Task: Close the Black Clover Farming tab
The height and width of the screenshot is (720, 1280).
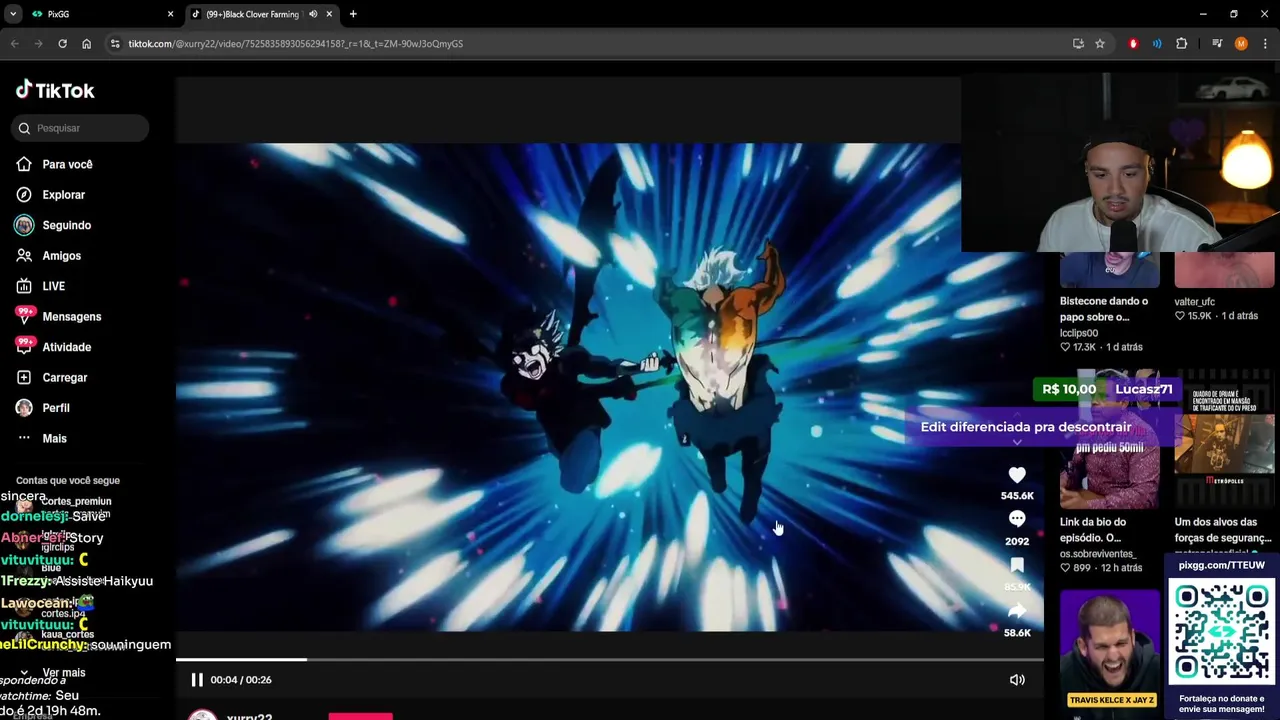Action: click(329, 14)
